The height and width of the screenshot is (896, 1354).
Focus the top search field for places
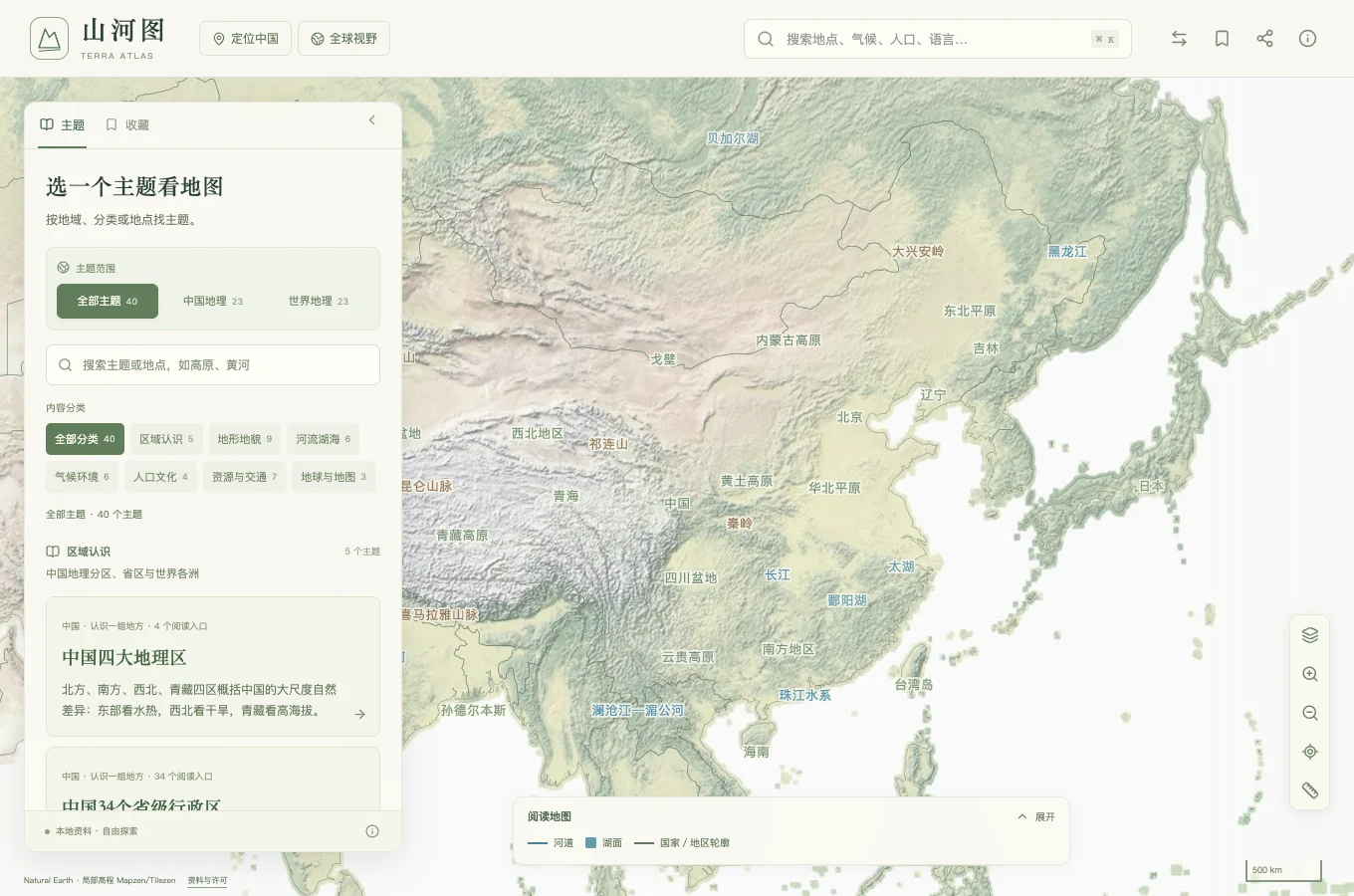(938, 39)
